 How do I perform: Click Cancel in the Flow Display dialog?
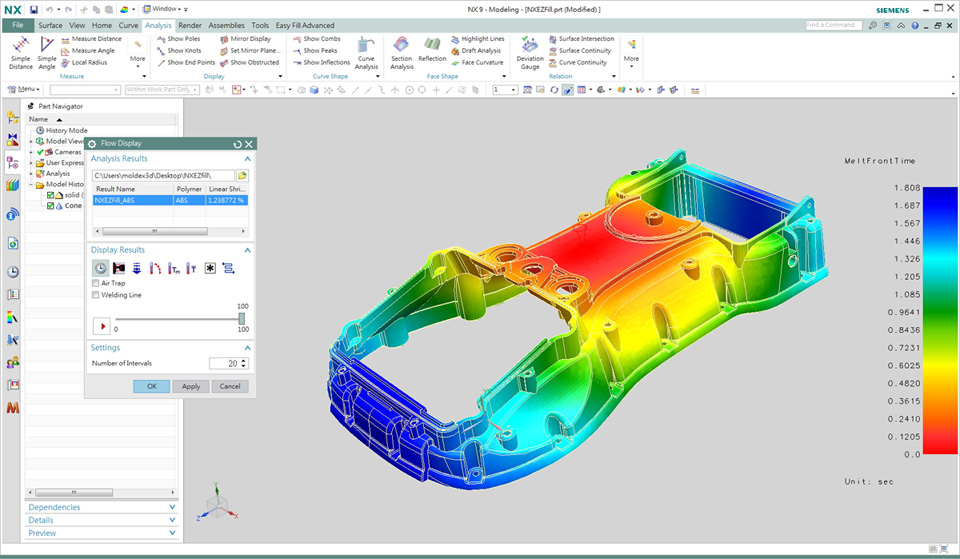click(x=230, y=386)
